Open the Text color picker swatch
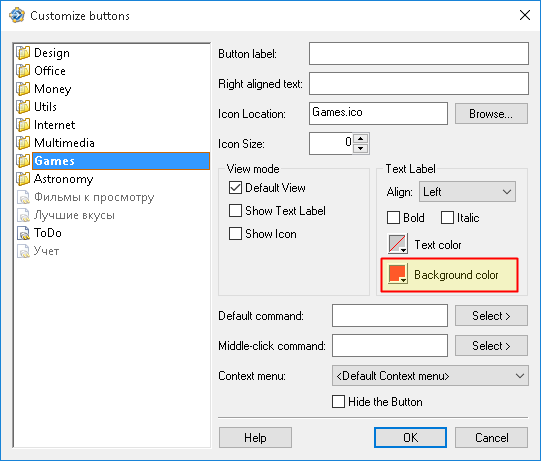 (398, 244)
